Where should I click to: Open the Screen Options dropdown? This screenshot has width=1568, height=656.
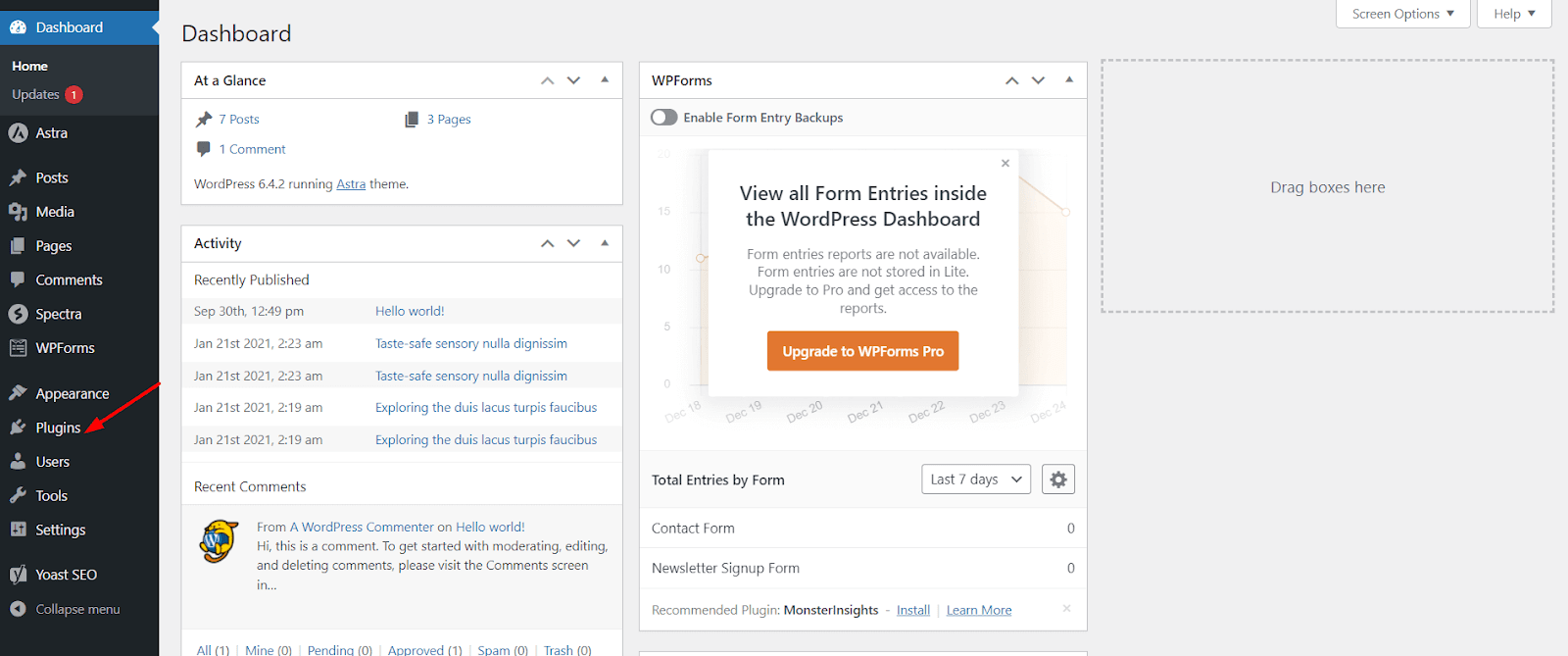1403,14
